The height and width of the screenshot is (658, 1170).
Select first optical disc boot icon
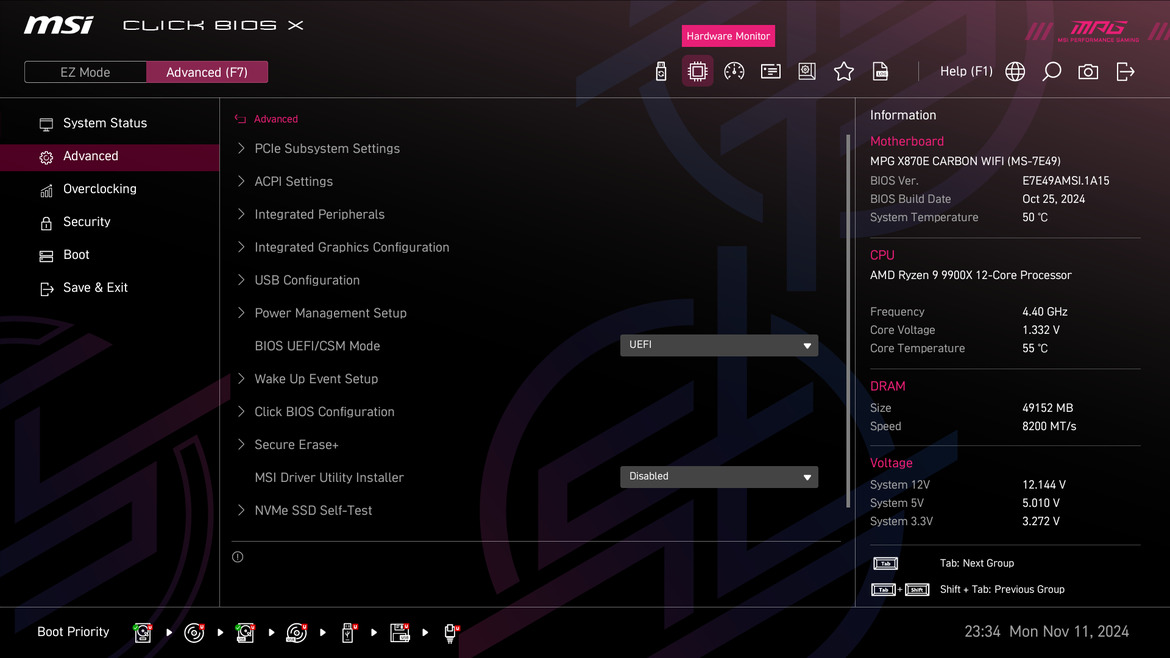[194, 633]
